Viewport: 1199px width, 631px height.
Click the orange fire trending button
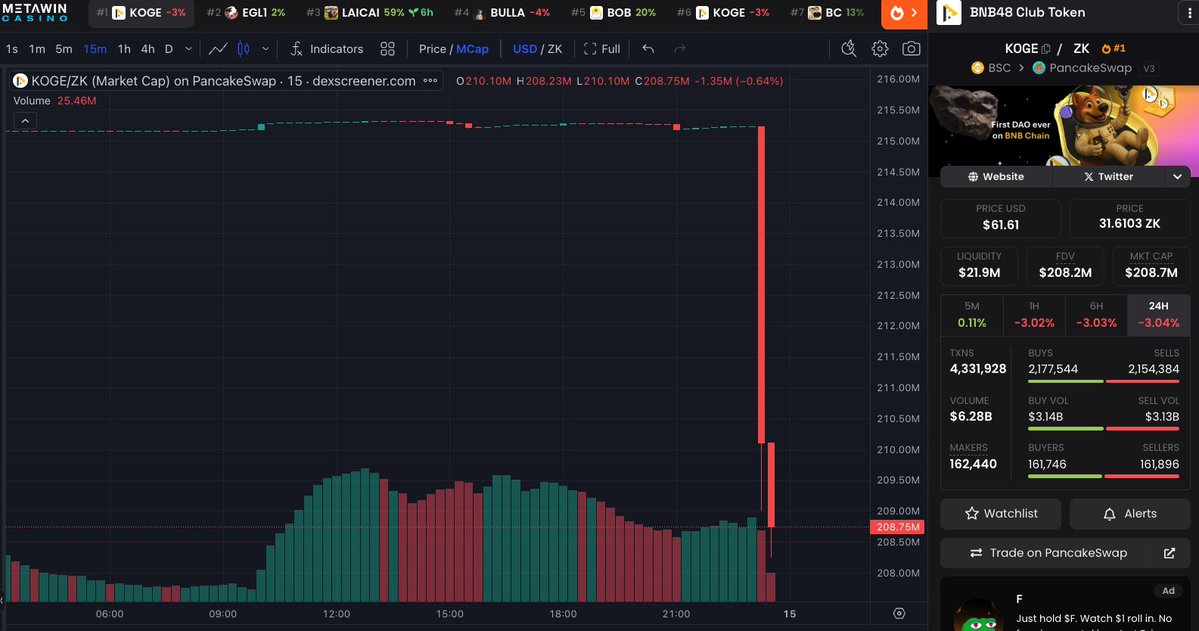click(904, 13)
